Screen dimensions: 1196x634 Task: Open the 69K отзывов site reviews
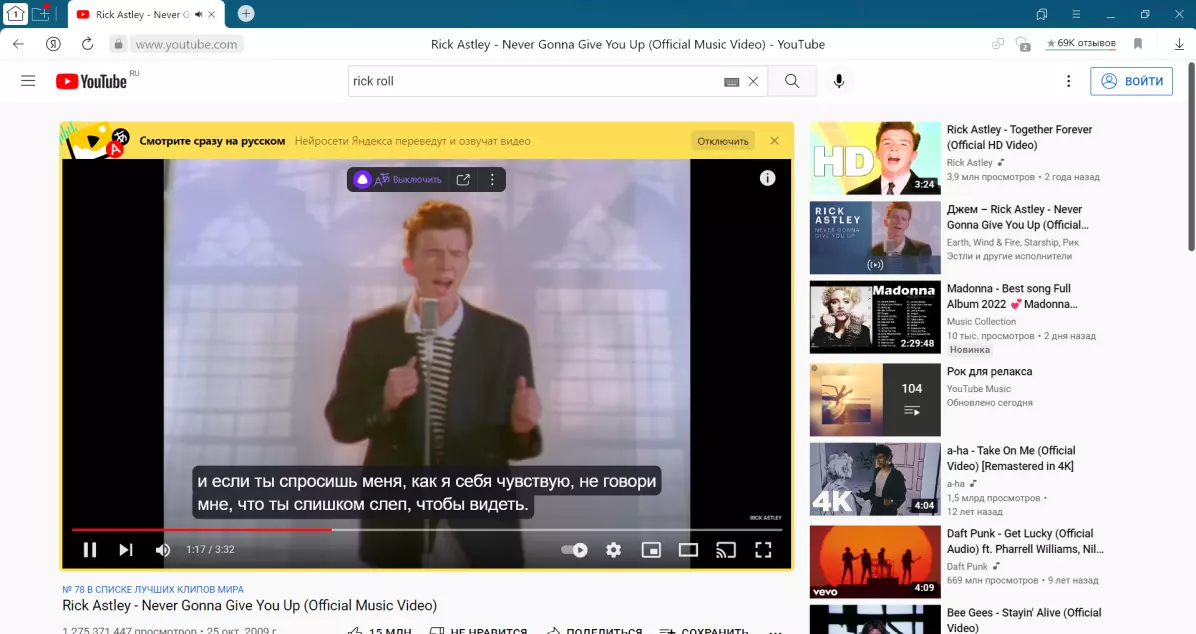coord(1081,43)
